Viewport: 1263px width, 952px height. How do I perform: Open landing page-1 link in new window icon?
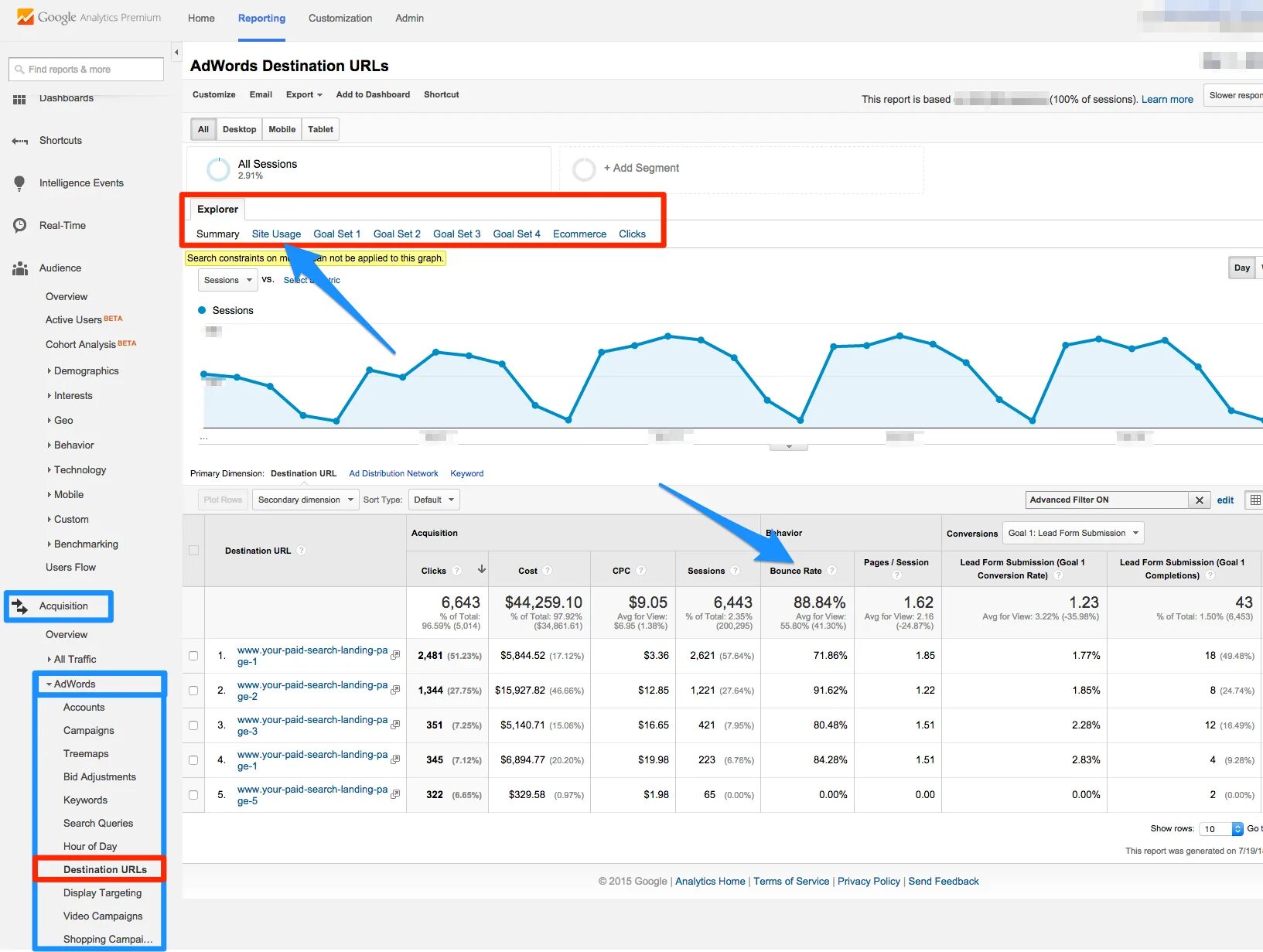coord(395,655)
